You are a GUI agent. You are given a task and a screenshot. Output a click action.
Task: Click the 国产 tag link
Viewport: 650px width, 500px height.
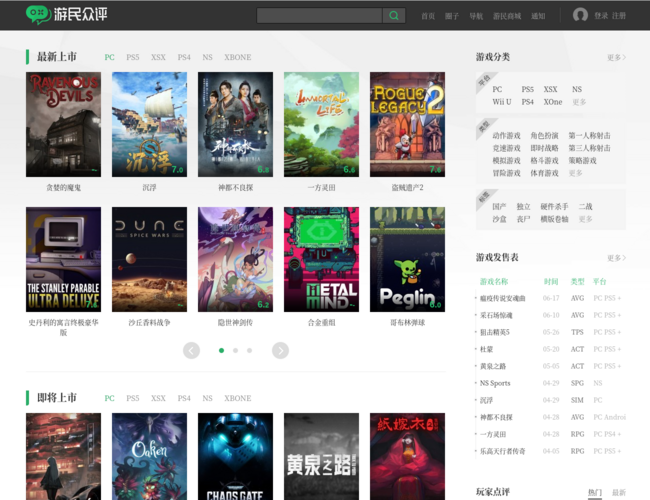[x=499, y=206]
